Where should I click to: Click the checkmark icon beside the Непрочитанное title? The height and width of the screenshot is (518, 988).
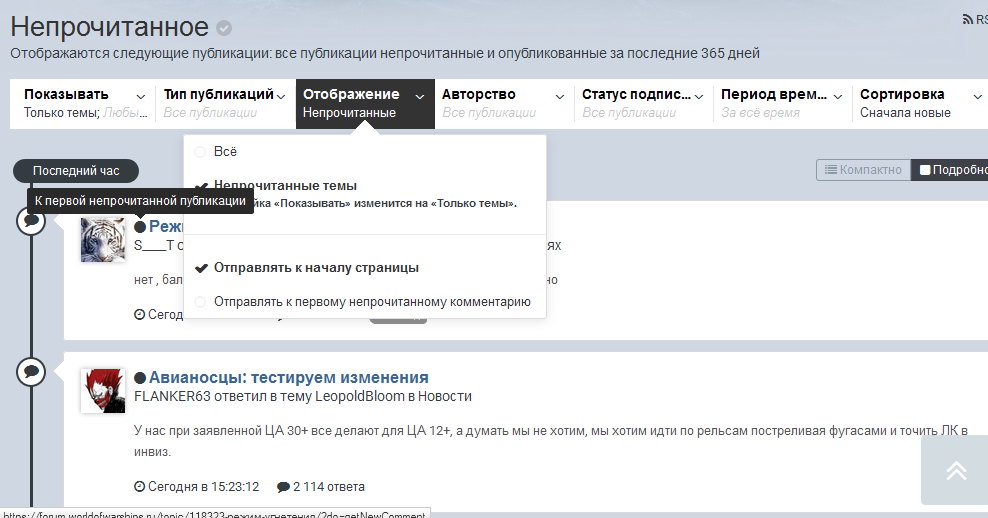[x=224, y=28]
